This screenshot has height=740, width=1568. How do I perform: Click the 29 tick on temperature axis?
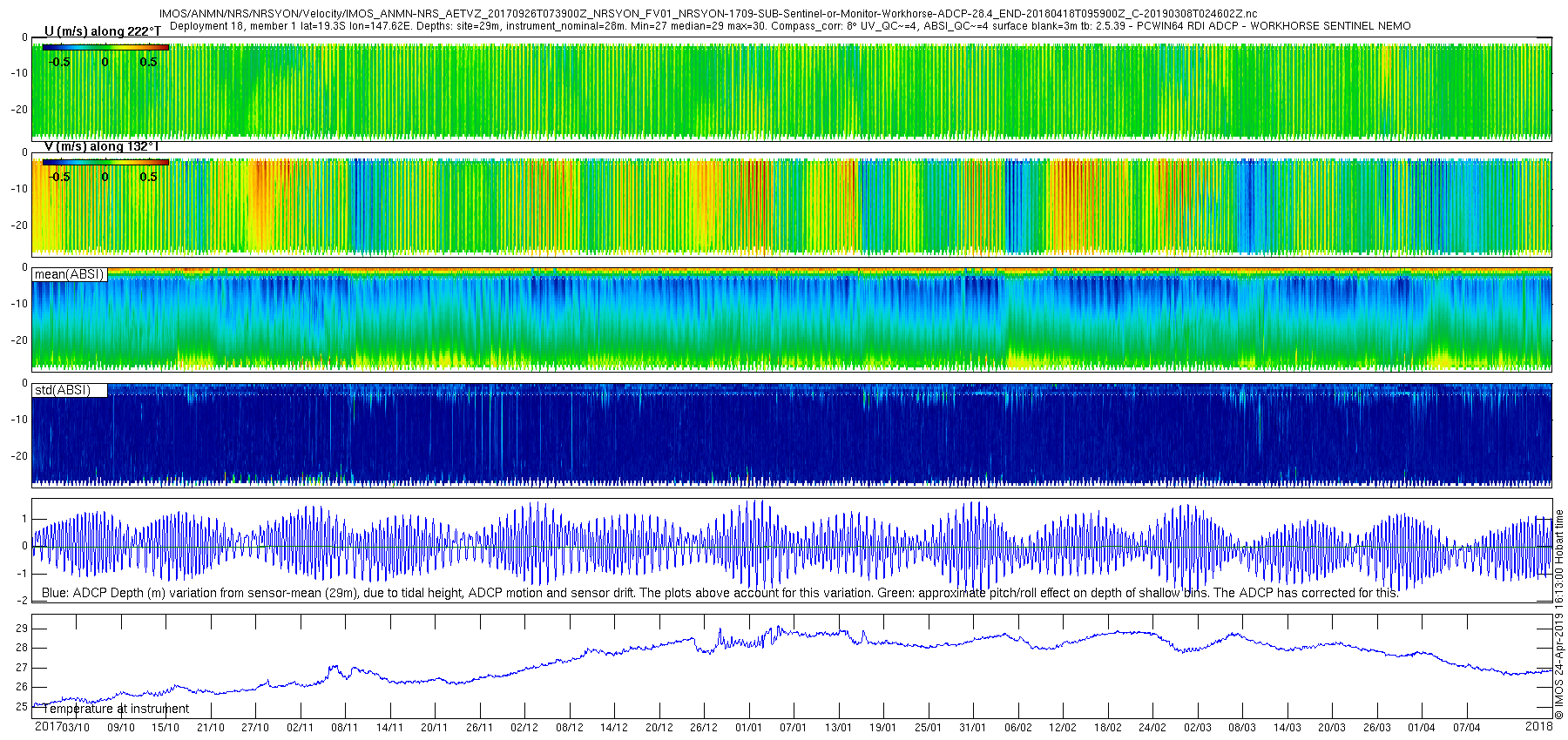point(22,629)
